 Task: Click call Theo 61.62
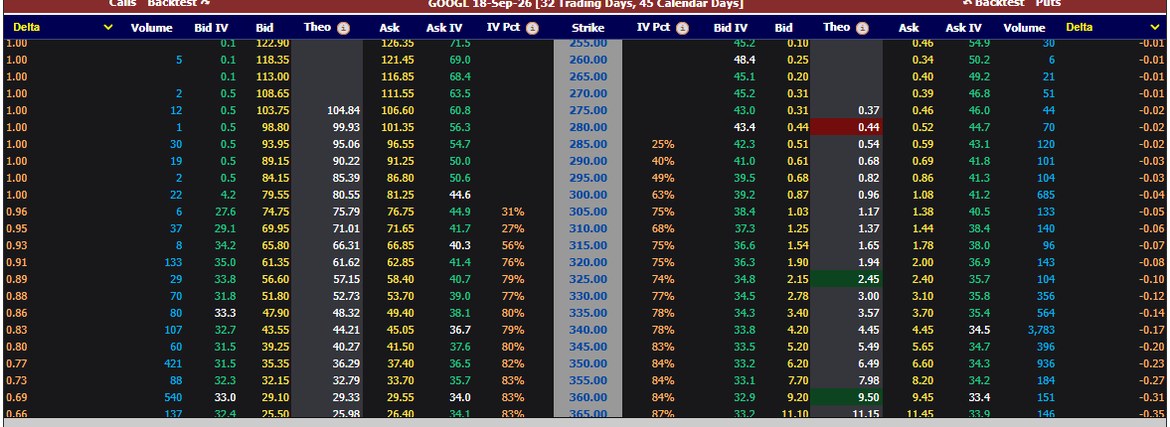pos(346,262)
